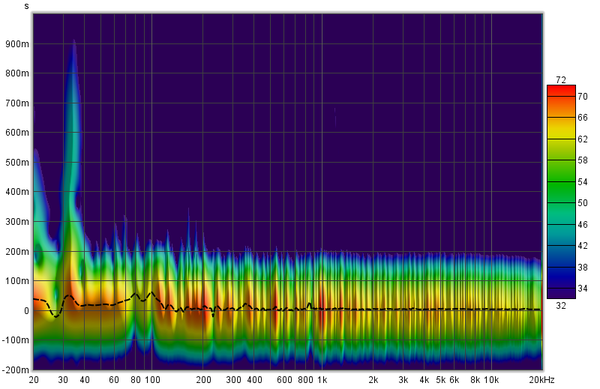
Task: Select the 2k frequency axis label
Action: tap(373, 380)
